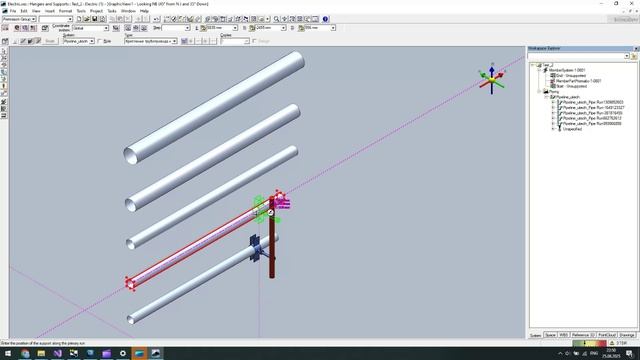Click the Undo icon
640x360 pixels.
[156, 19]
